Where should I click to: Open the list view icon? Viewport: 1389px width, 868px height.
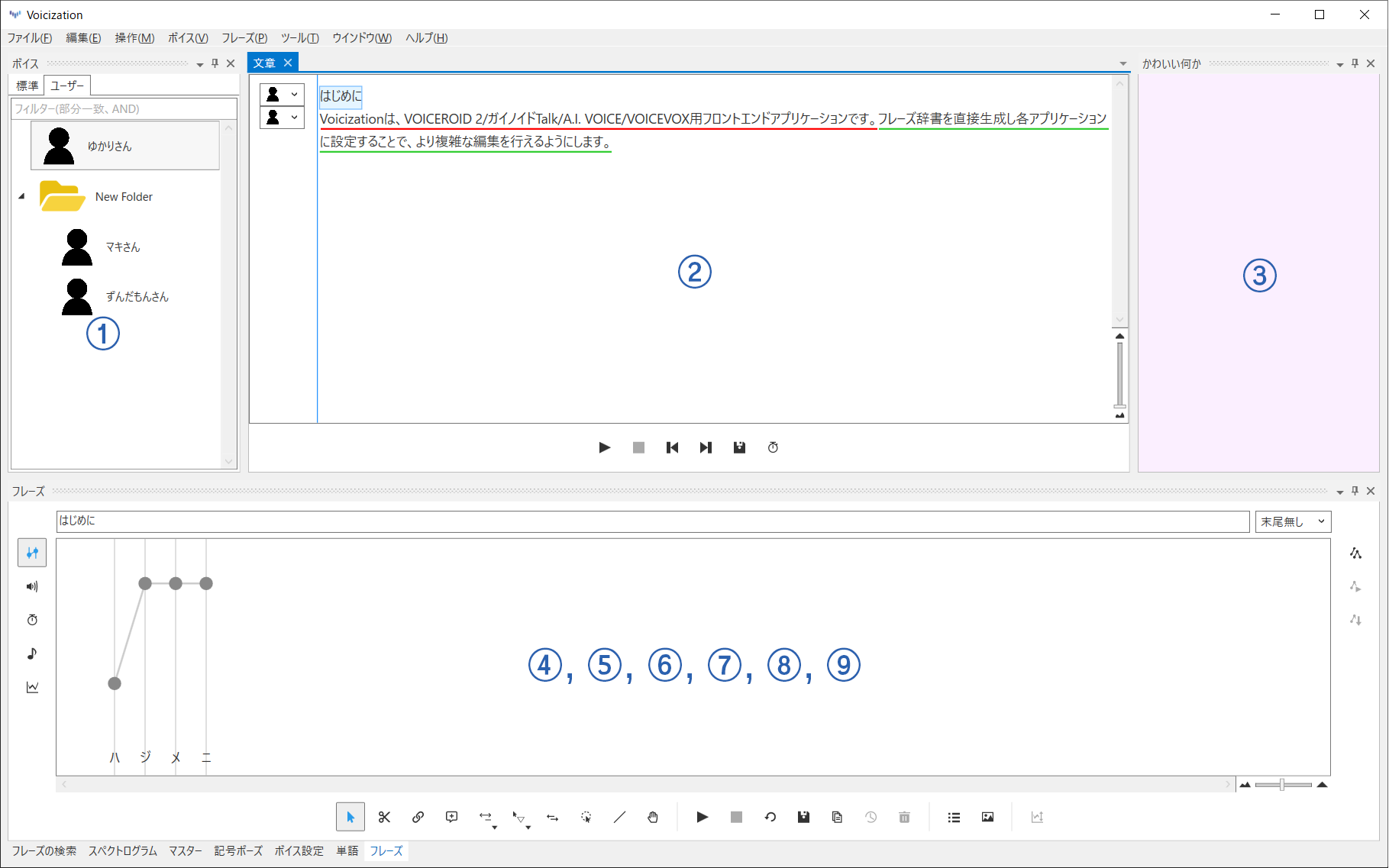(954, 817)
